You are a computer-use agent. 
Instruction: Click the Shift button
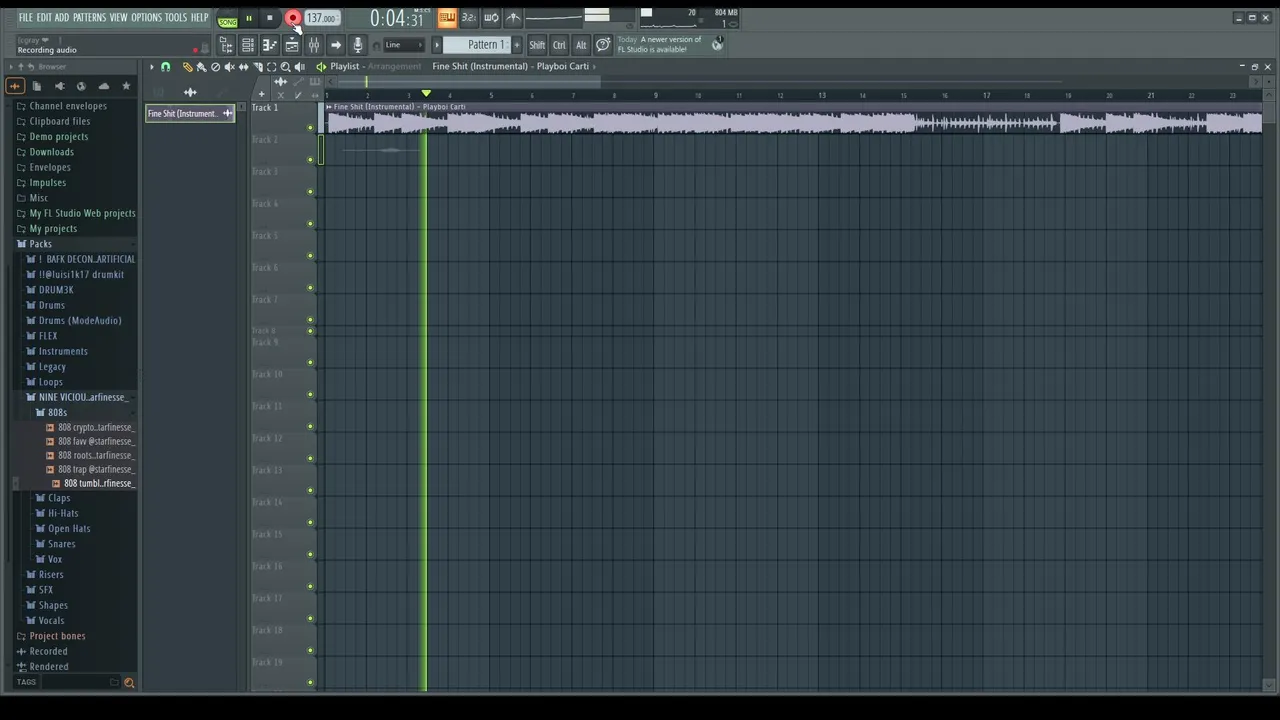click(537, 45)
